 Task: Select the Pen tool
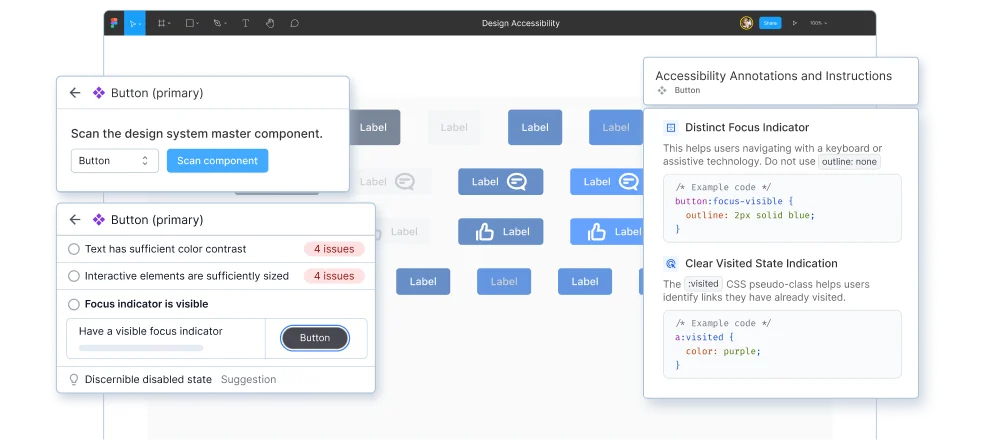218,23
